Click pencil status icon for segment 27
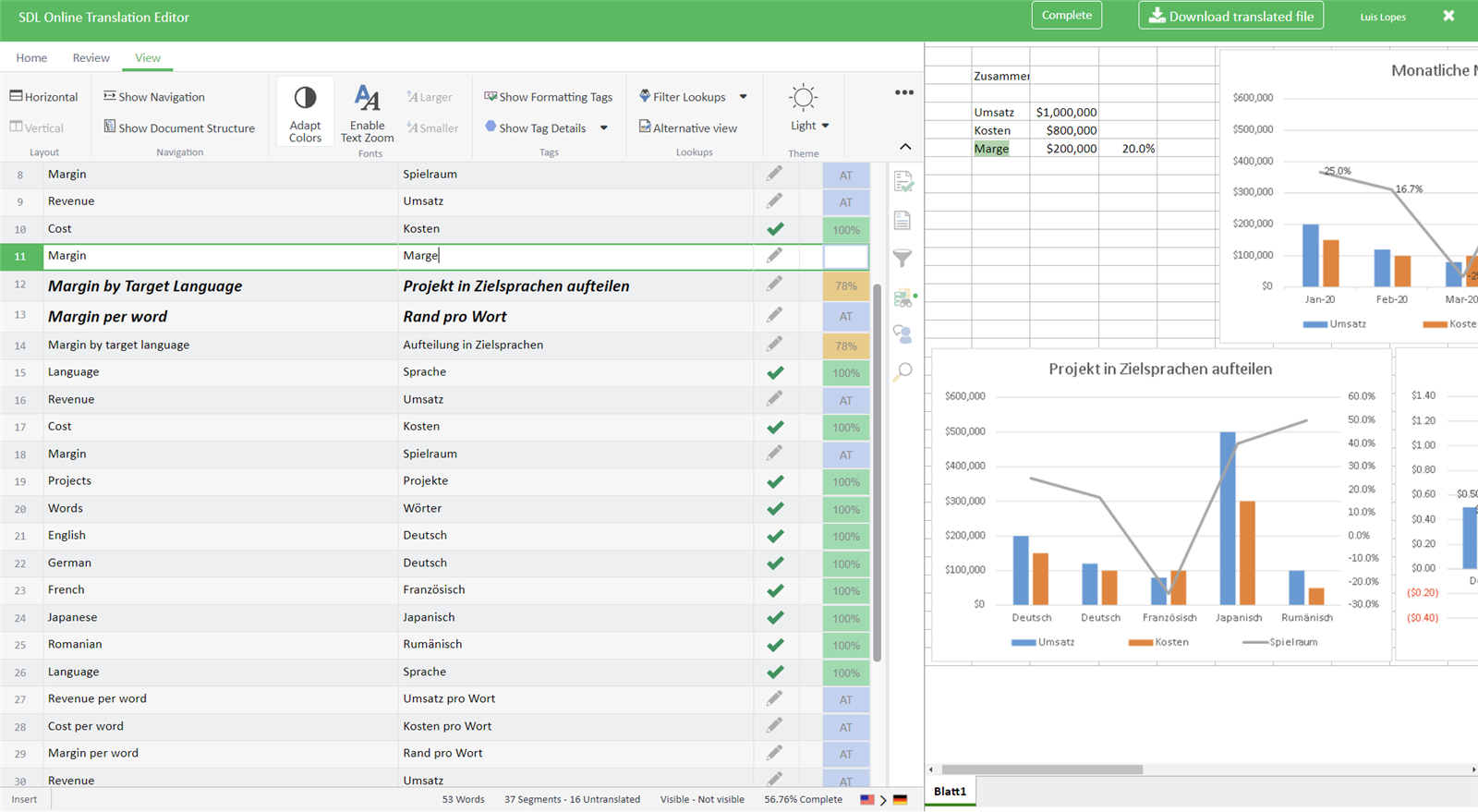Screen dimensions: 1478x812 [x=774, y=698]
